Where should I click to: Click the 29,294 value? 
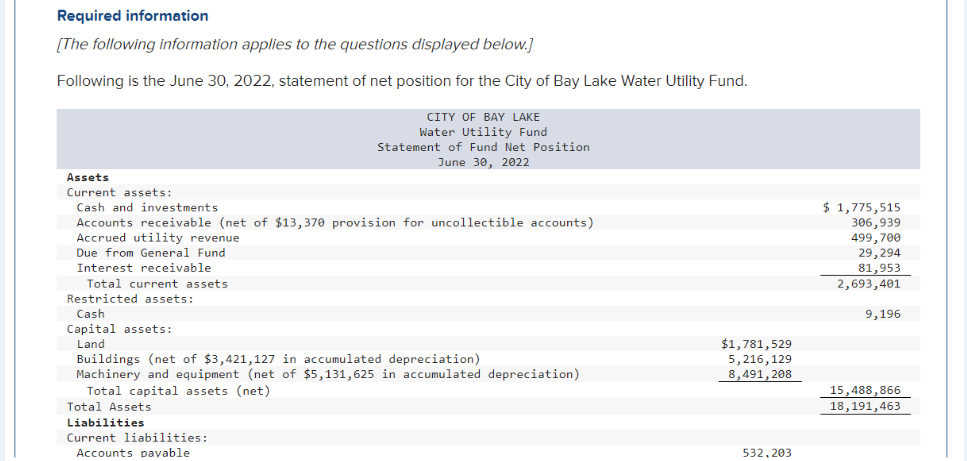[879, 253]
